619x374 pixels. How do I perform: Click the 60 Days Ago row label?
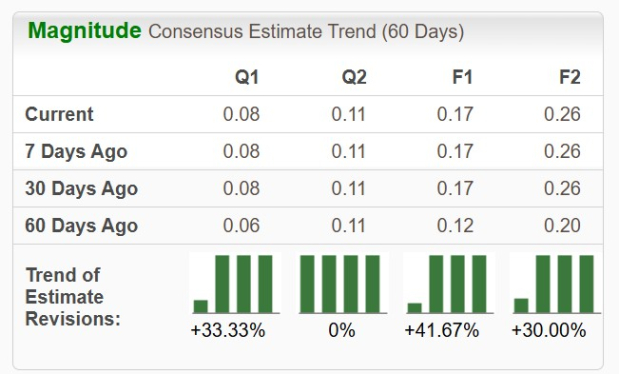tap(81, 226)
